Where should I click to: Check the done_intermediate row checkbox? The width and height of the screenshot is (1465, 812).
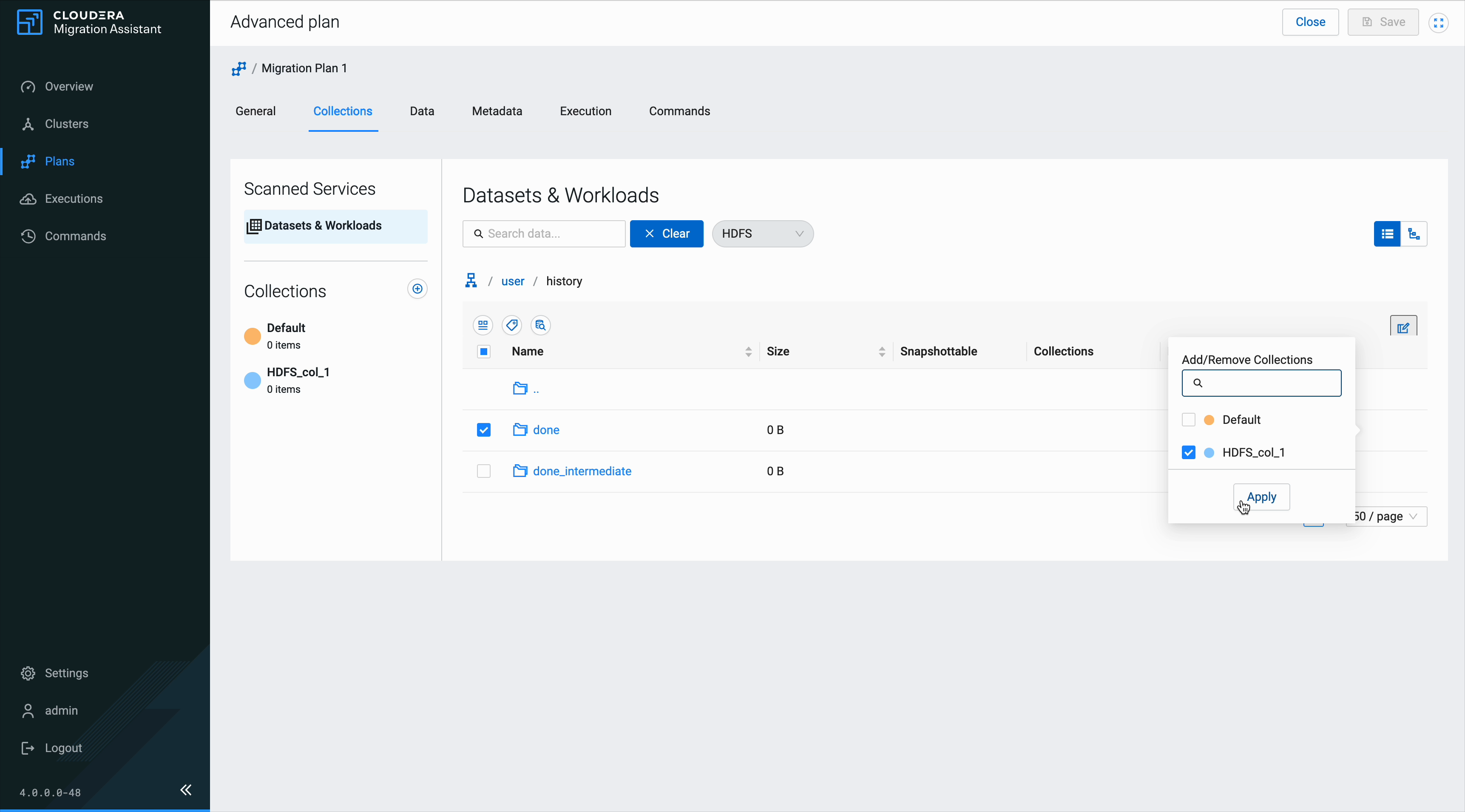pyautogui.click(x=484, y=471)
